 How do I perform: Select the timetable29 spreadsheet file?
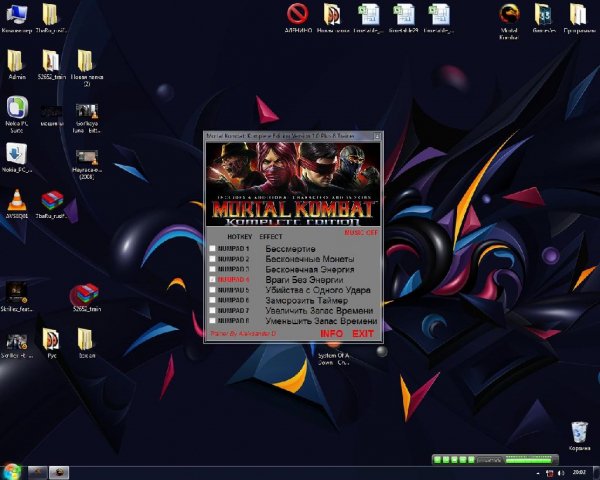pos(403,18)
